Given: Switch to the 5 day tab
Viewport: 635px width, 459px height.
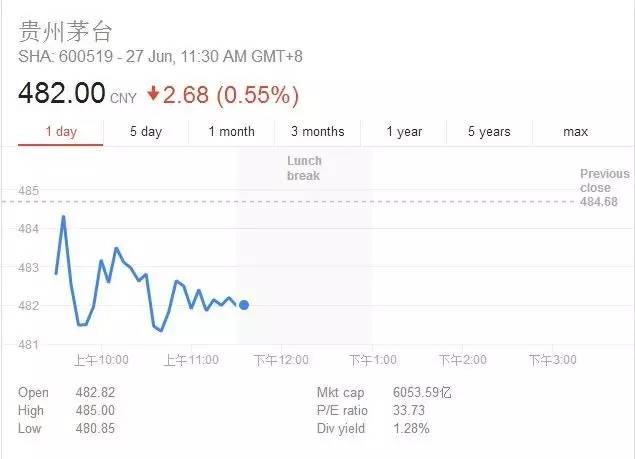Looking at the screenshot, I should pyautogui.click(x=146, y=132).
